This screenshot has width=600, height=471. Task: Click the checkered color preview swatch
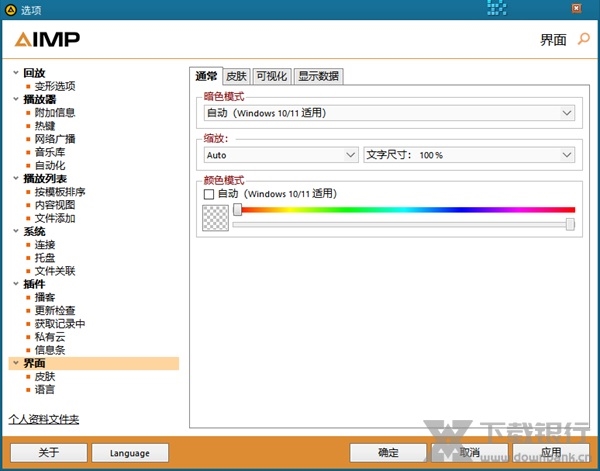[215, 218]
